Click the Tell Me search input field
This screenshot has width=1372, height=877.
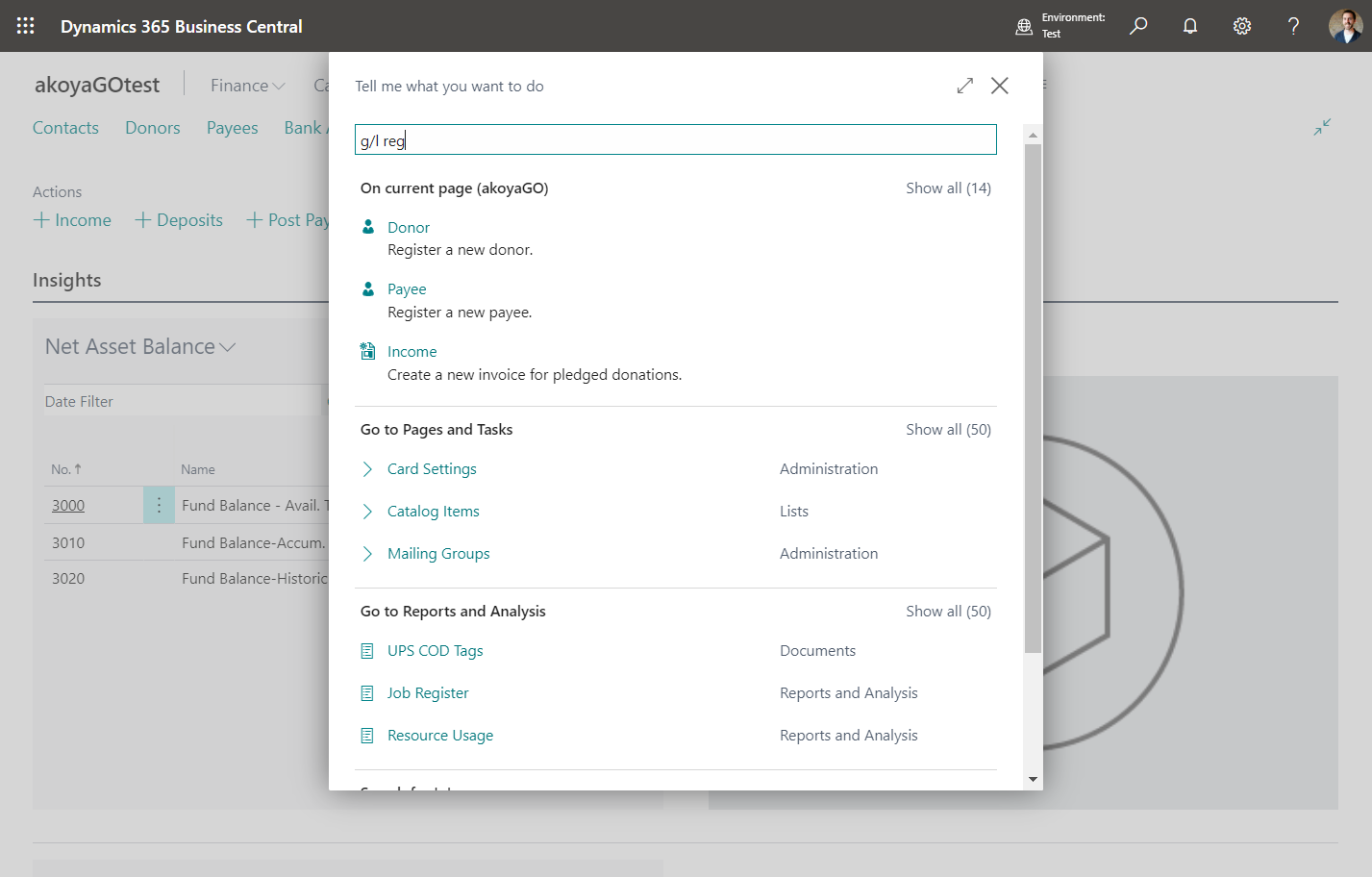(676, 139)
